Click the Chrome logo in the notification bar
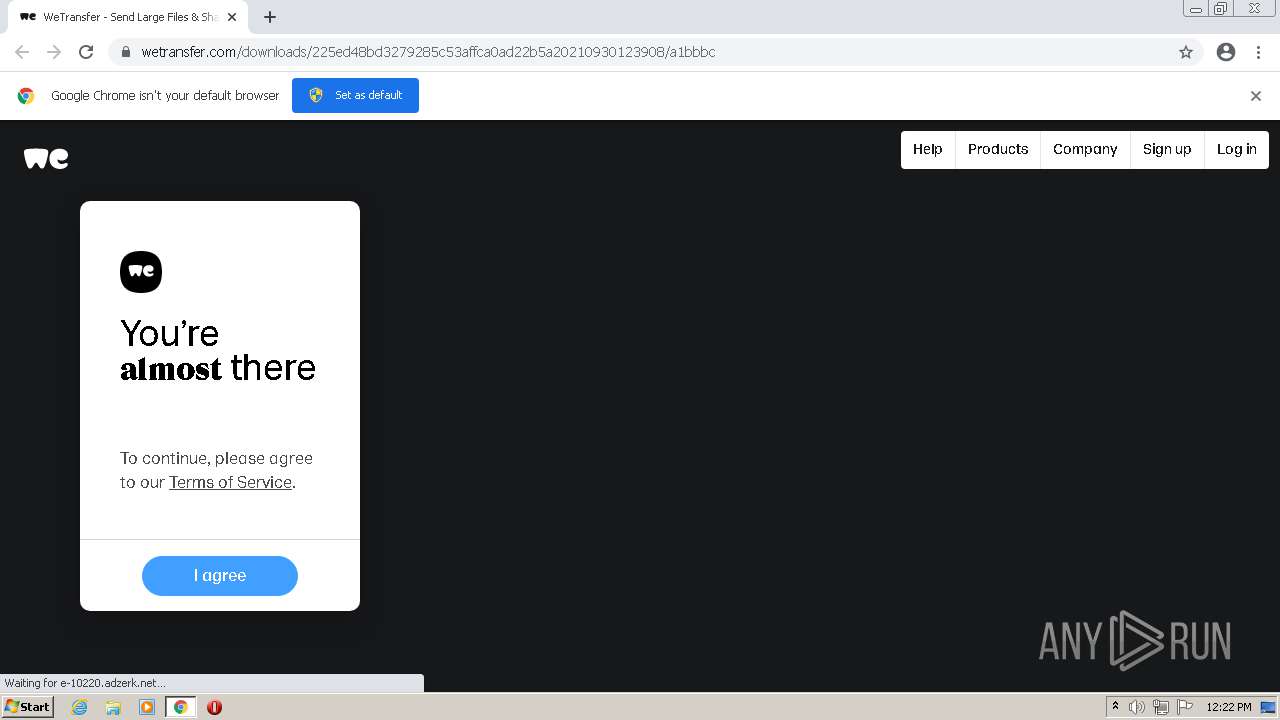Image resolution: width=1280 pixels, height=720 pixels. 26,96
